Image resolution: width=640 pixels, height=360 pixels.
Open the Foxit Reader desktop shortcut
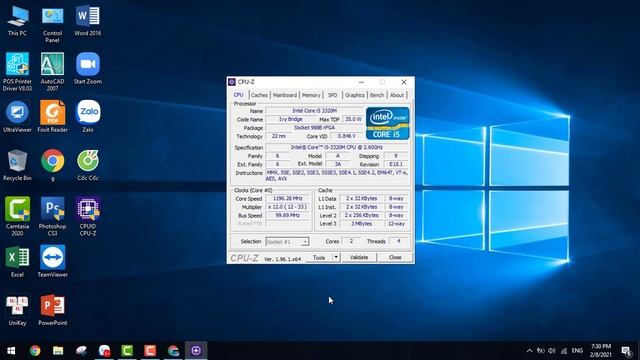53,117
